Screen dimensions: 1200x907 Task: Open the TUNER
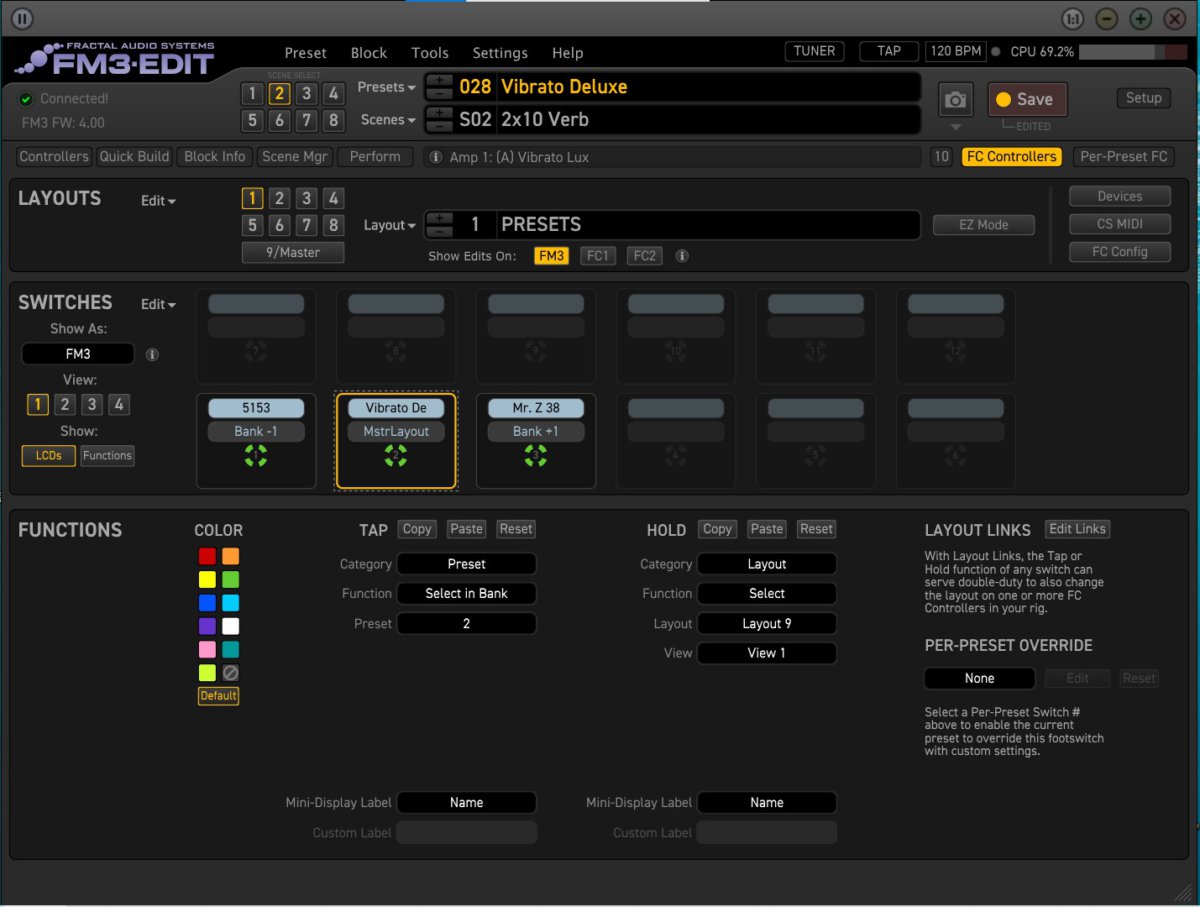pos(815,51)
